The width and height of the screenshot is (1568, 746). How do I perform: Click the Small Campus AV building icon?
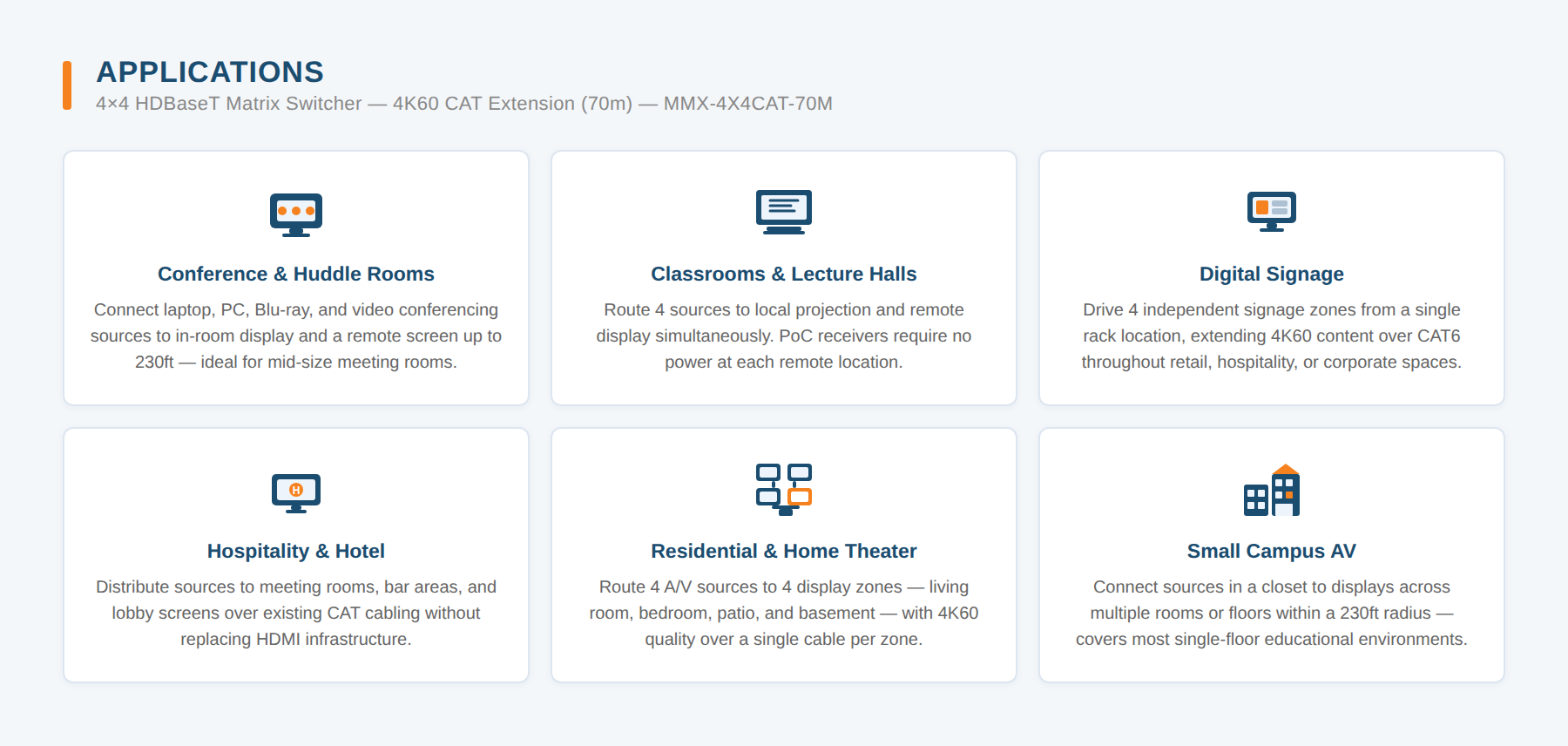(1272, 490)
